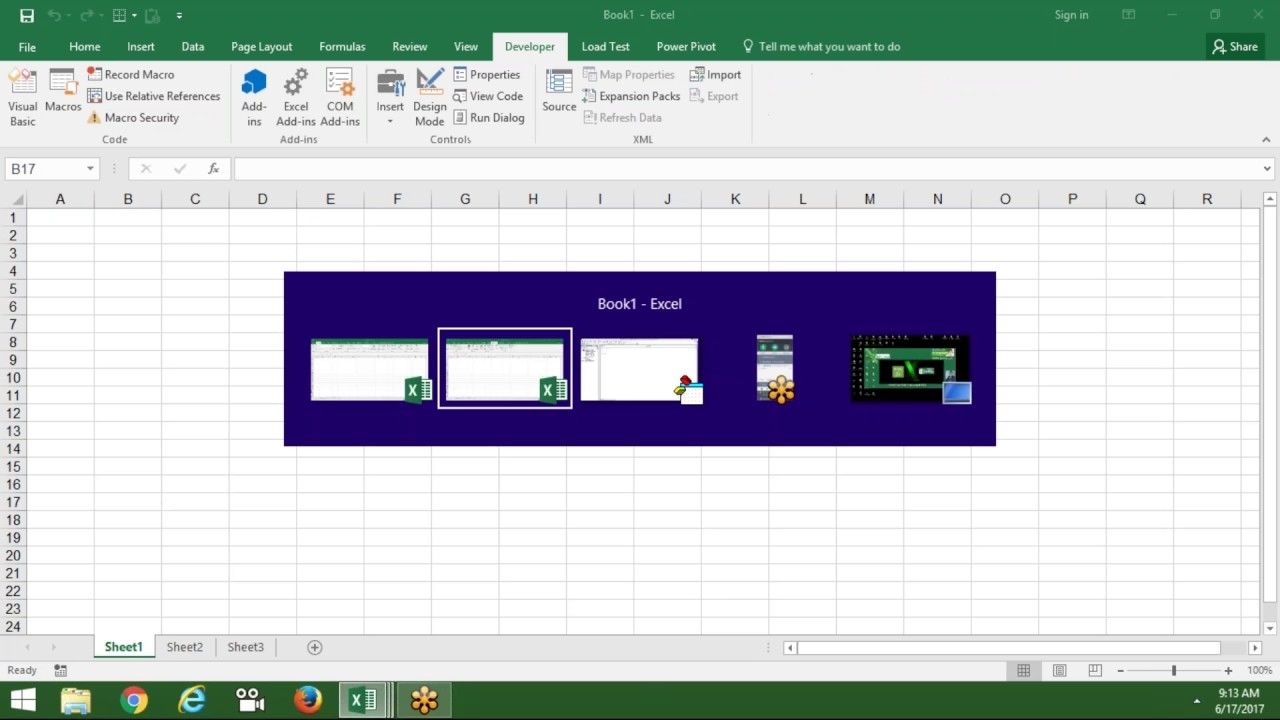Select column header D

click(x=262, y=199)
